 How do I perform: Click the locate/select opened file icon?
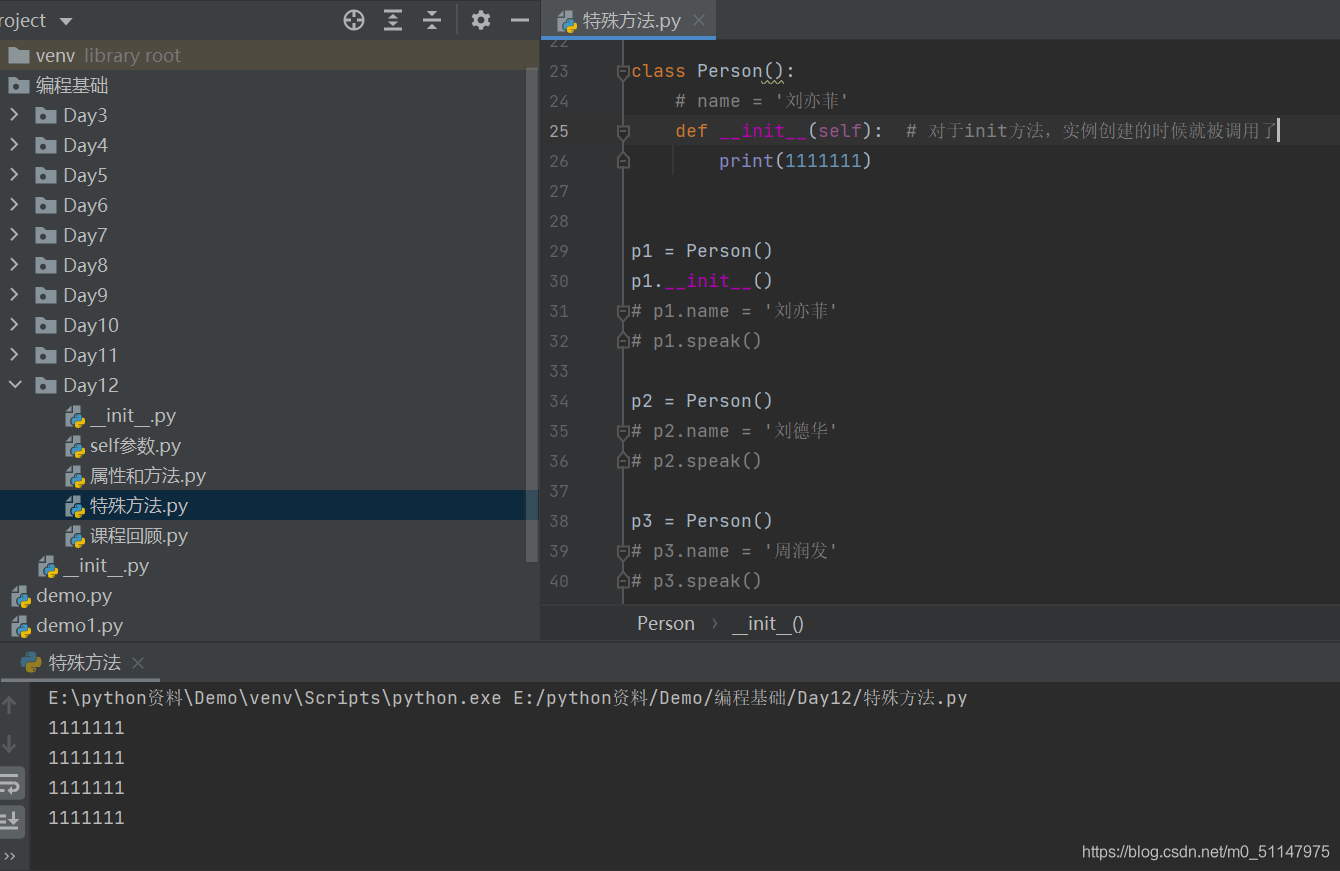pyautogui.click(x=354, y=20)
